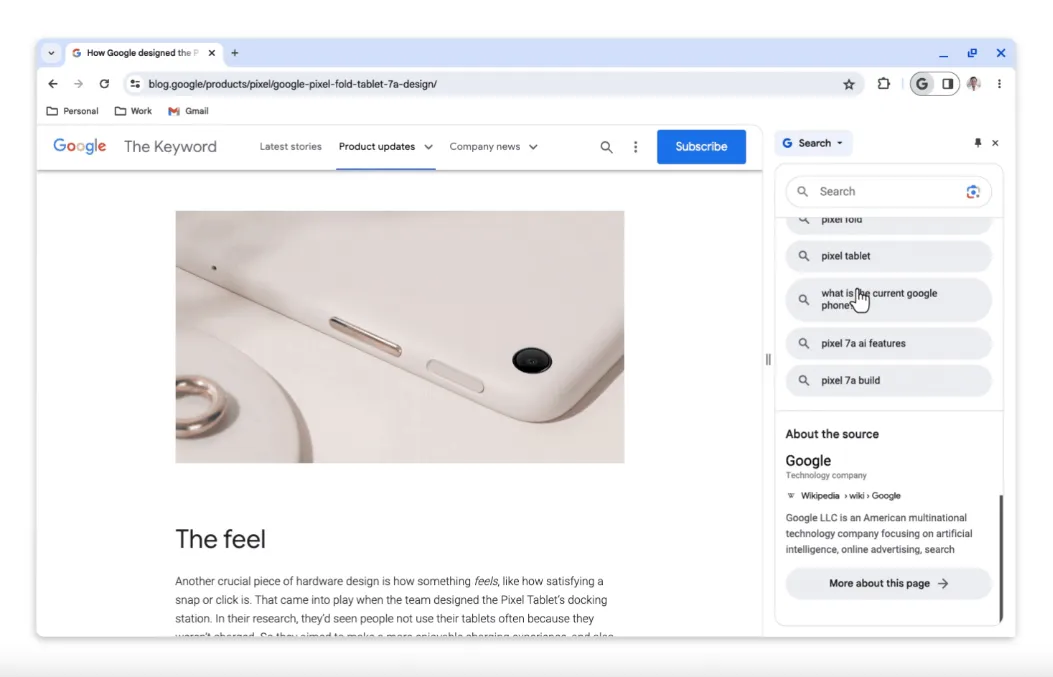
Task: Open the Extensions puzzle icon
Action: 884,83
